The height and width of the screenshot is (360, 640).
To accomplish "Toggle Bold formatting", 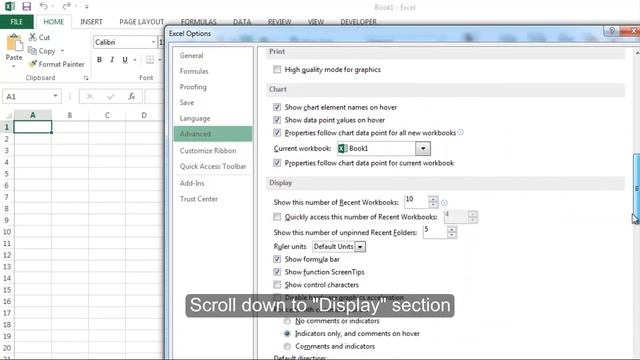I will (x=99, y=60).
